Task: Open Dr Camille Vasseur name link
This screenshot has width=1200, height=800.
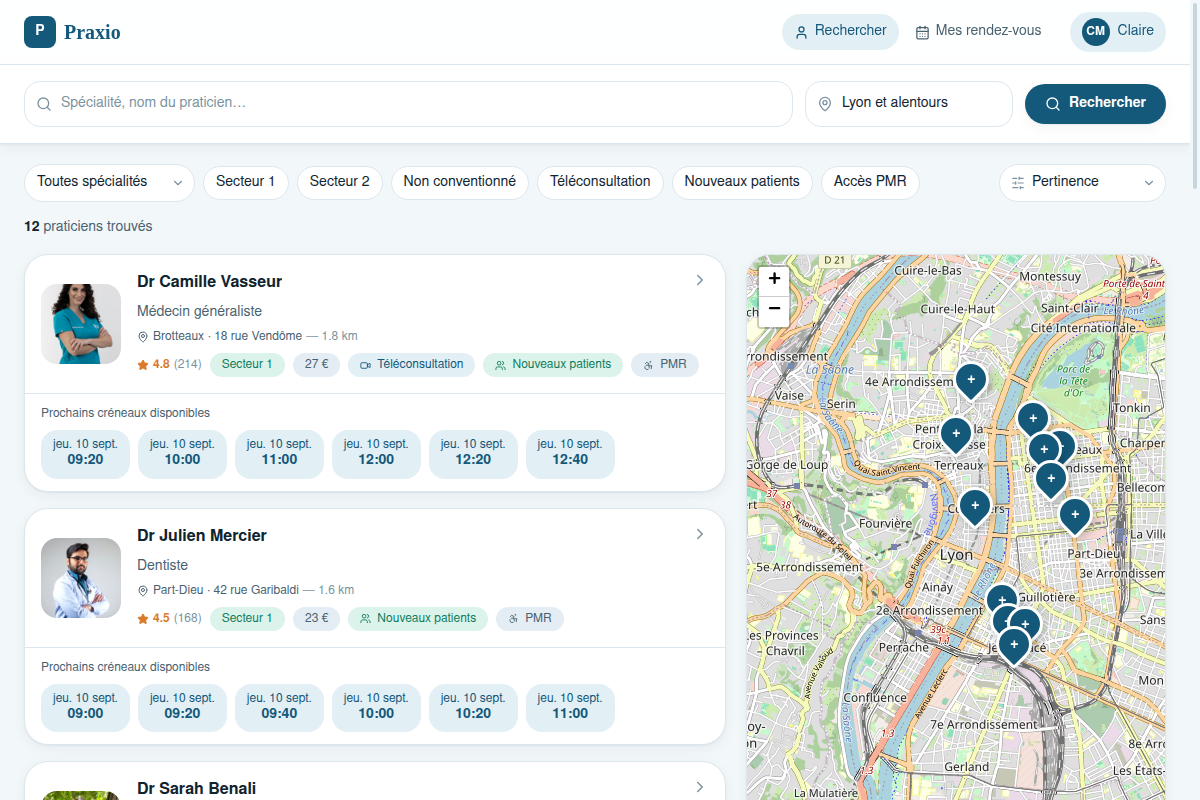Action: coord(210,282)
